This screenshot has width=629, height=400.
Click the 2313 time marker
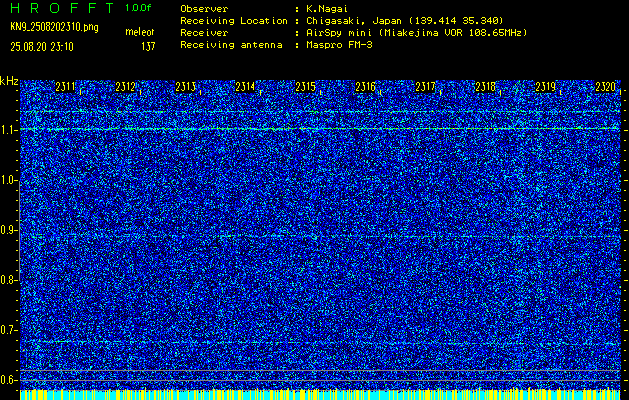(x=185, y=87)
